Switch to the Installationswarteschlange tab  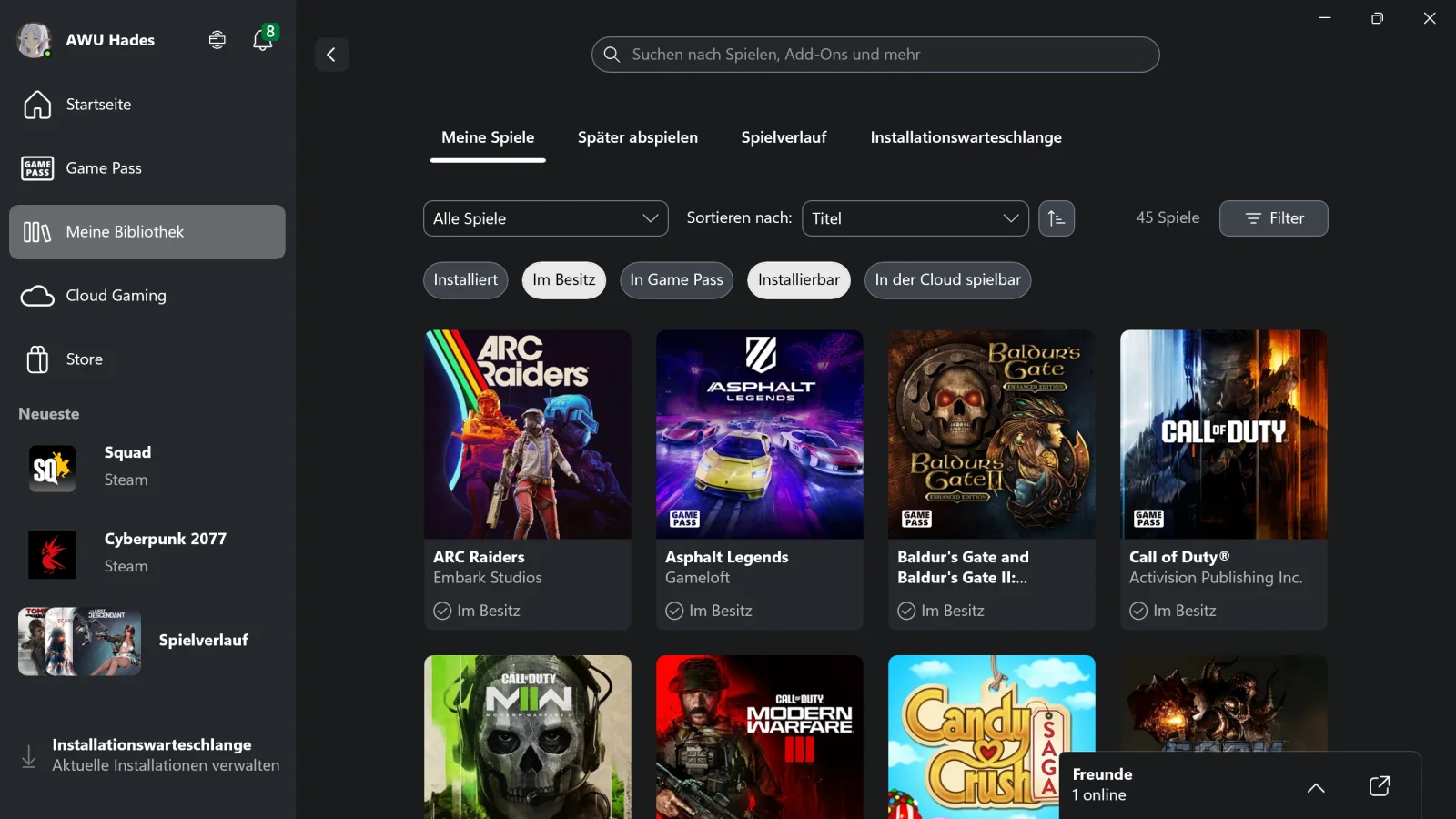pyautogui.click(x=966, y=138)
